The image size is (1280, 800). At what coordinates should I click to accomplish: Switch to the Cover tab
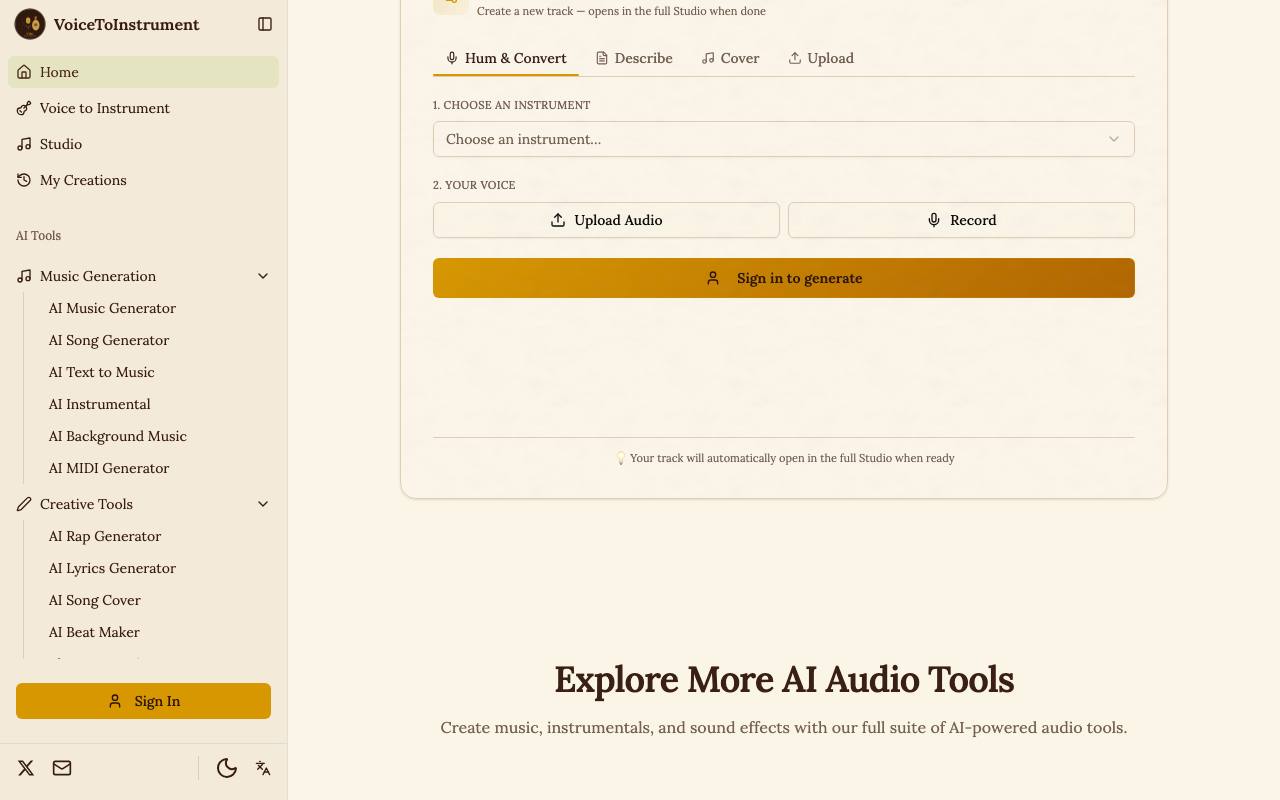pos(731,58)
